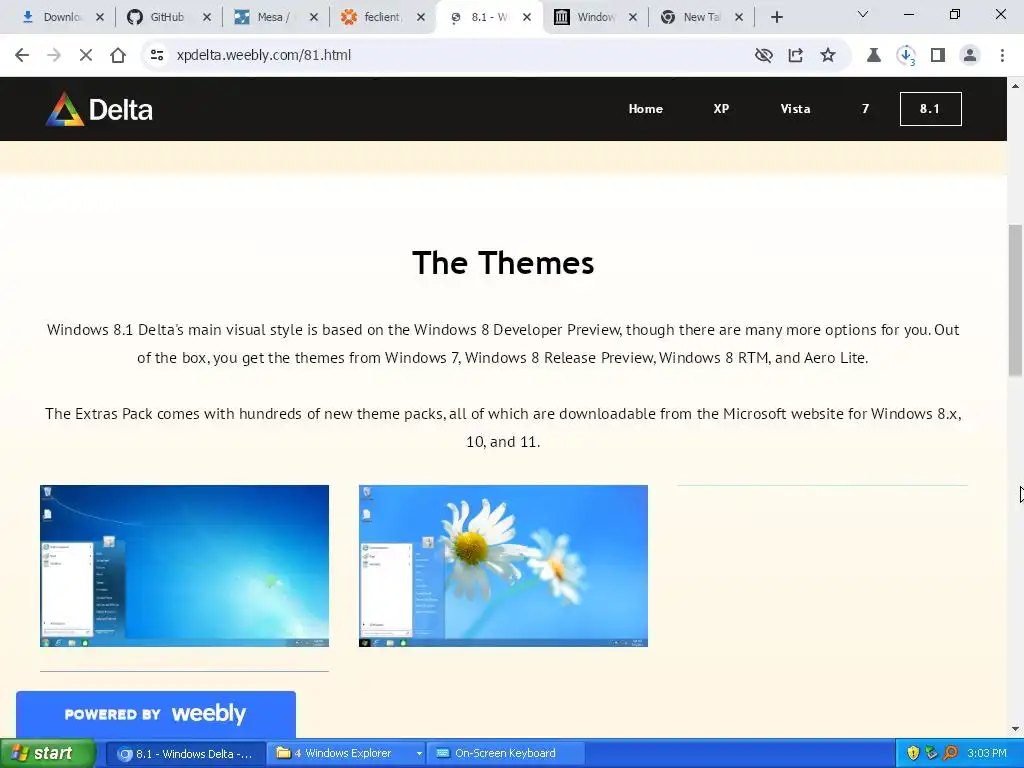1024x768 pixels.
Task: Open the Vista nav link
Action: tap(795, 109)
